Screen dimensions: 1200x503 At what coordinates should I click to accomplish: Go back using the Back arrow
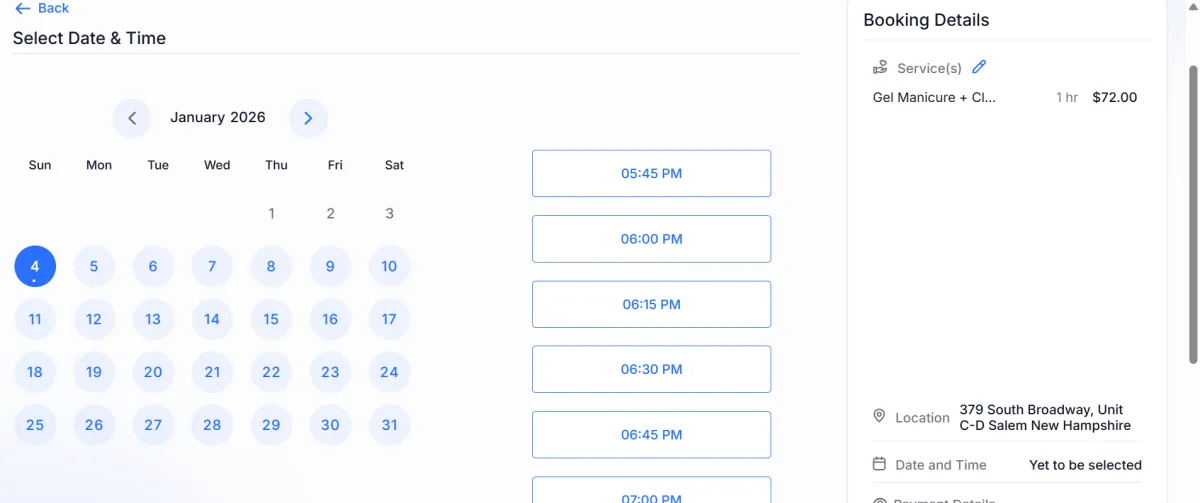coord(42,8)
